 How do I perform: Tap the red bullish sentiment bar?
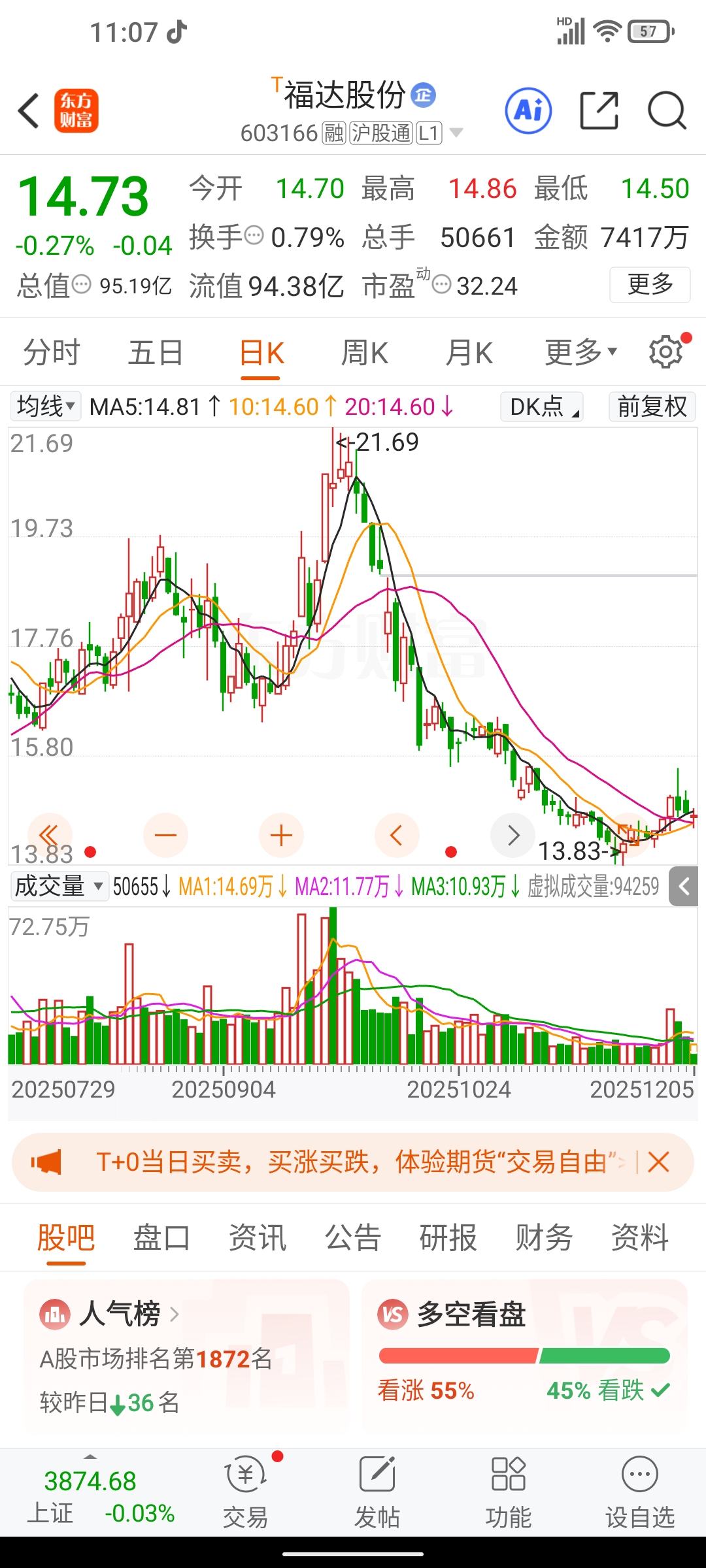pyautogui.click(x=458, y=1356)
